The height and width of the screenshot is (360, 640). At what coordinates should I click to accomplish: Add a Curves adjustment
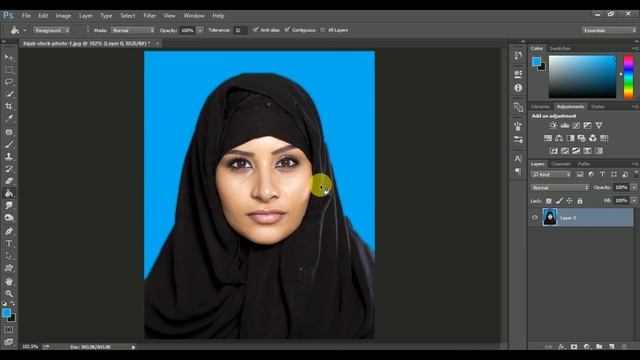(576, 125)
